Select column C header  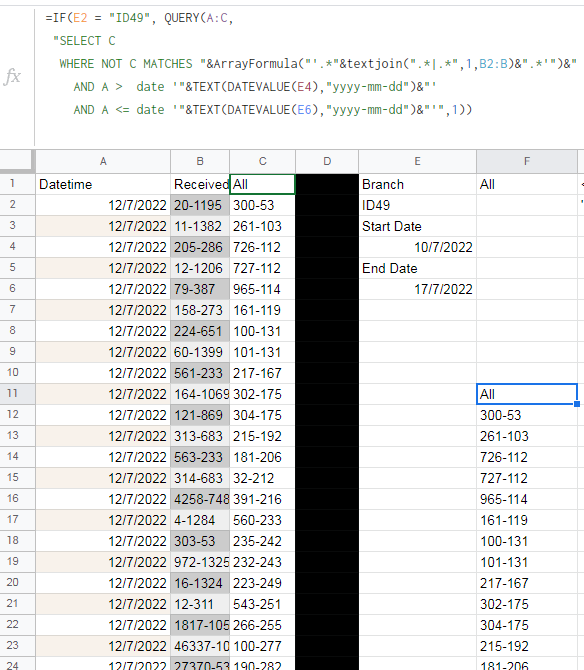262,162
